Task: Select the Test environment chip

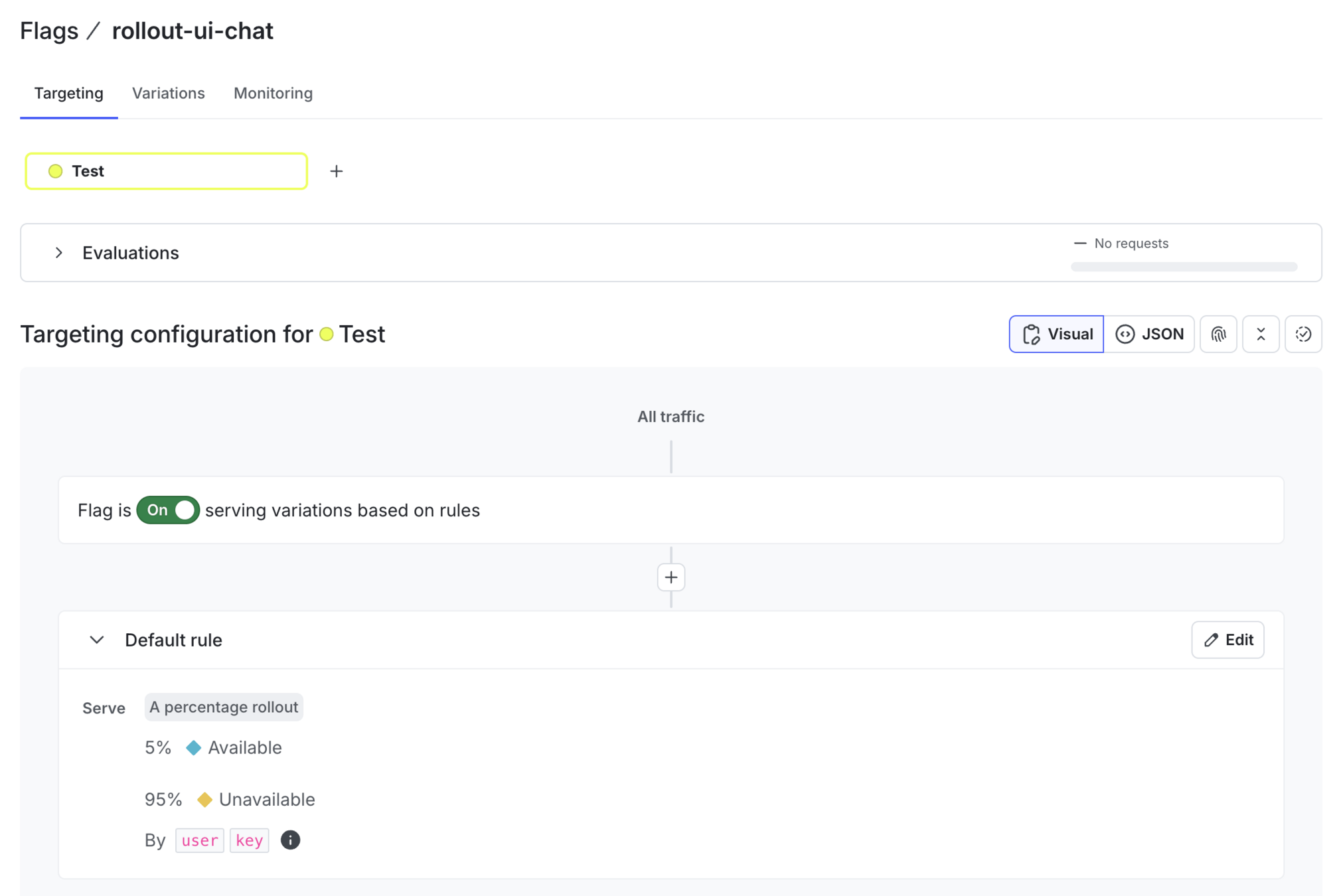Action: pos(166,171)
